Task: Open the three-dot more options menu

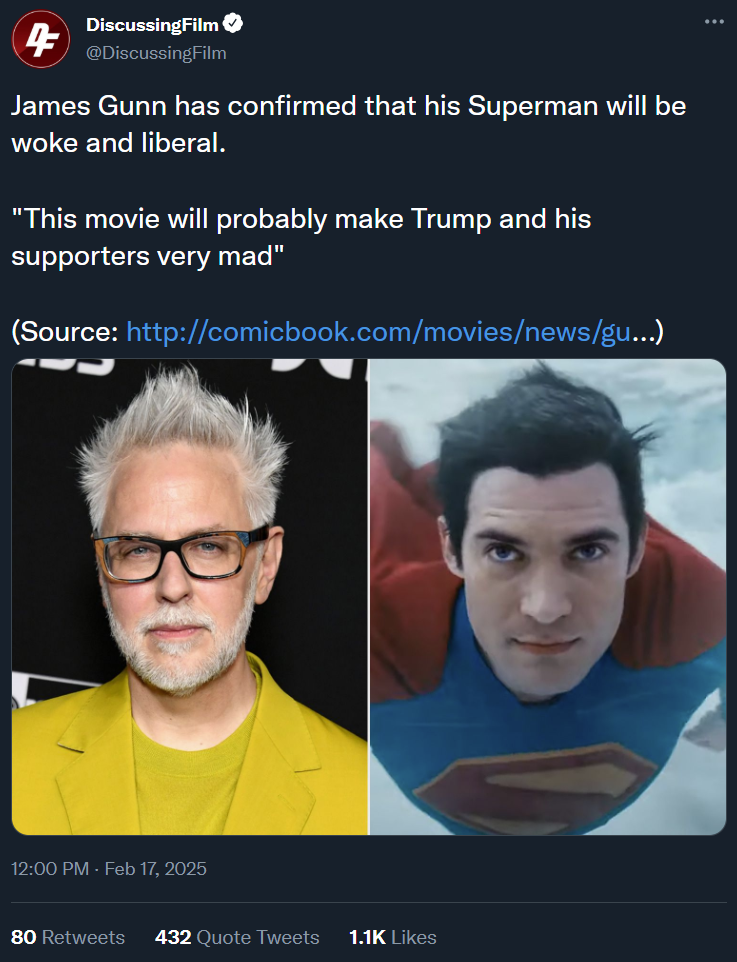Action: point(714,21)
